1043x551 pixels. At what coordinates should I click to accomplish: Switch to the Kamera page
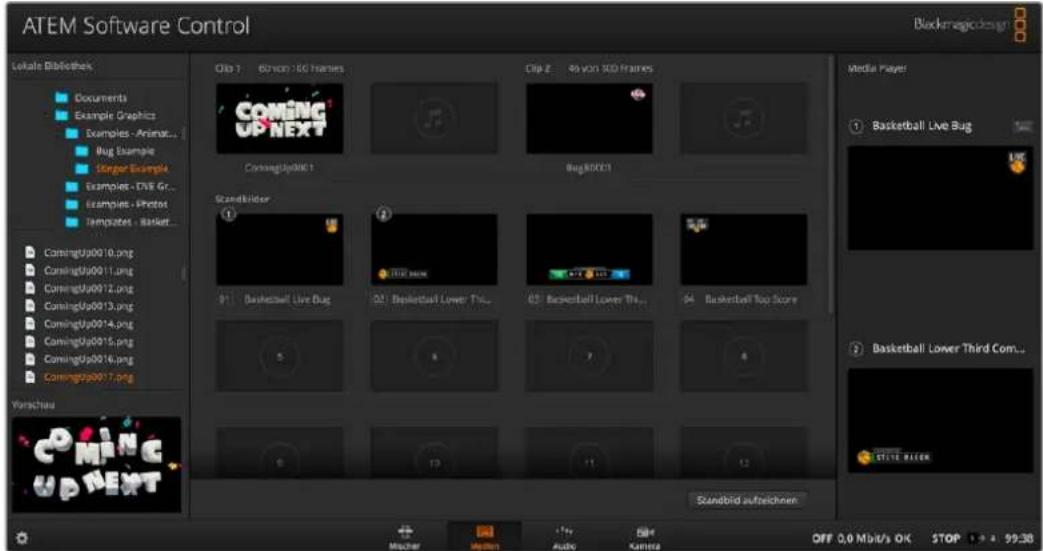tap(644, 537)
